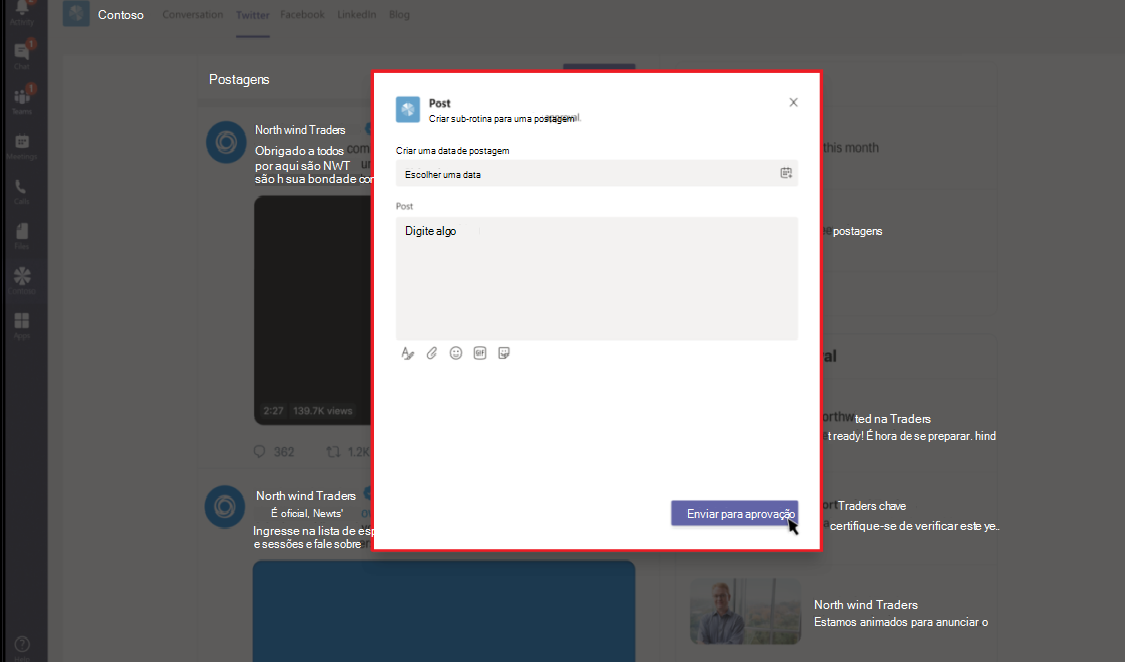
Task: Open the GIF picker icon
Action: pyautogui.click(x=480, y=353)
